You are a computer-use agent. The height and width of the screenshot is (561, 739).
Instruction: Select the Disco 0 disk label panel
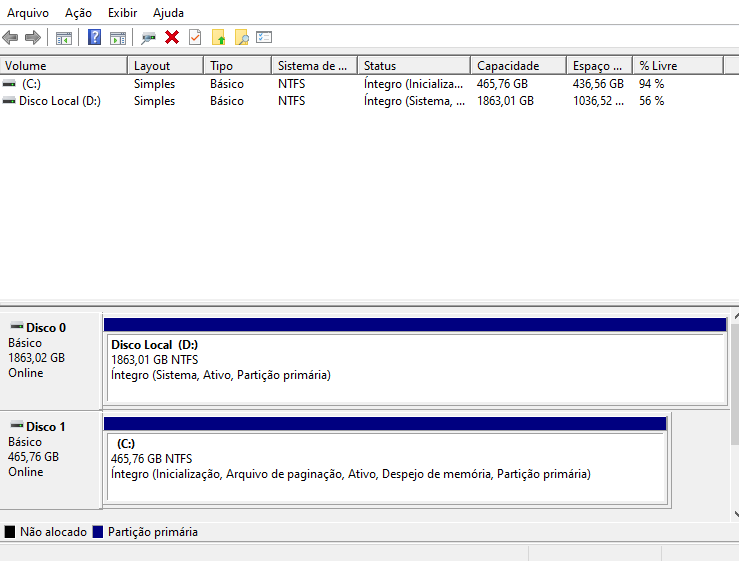(x=51, y=361)
